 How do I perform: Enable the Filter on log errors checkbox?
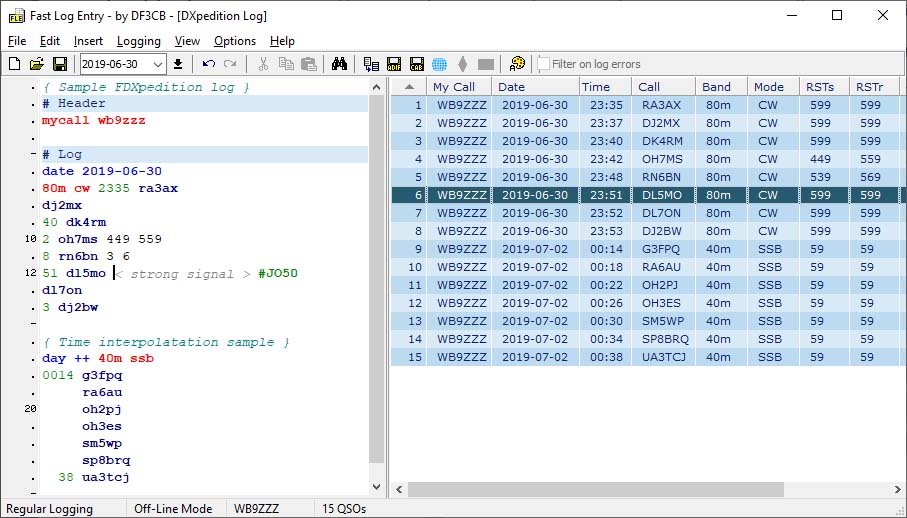click(543, 64)
